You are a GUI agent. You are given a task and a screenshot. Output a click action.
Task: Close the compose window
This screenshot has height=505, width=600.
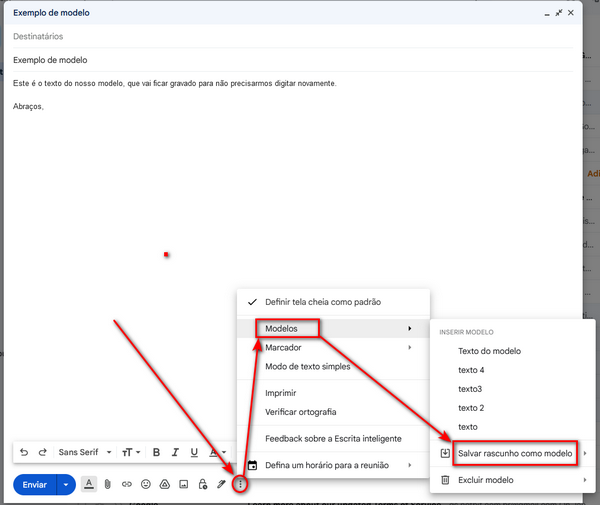click(x=571, y=13)
